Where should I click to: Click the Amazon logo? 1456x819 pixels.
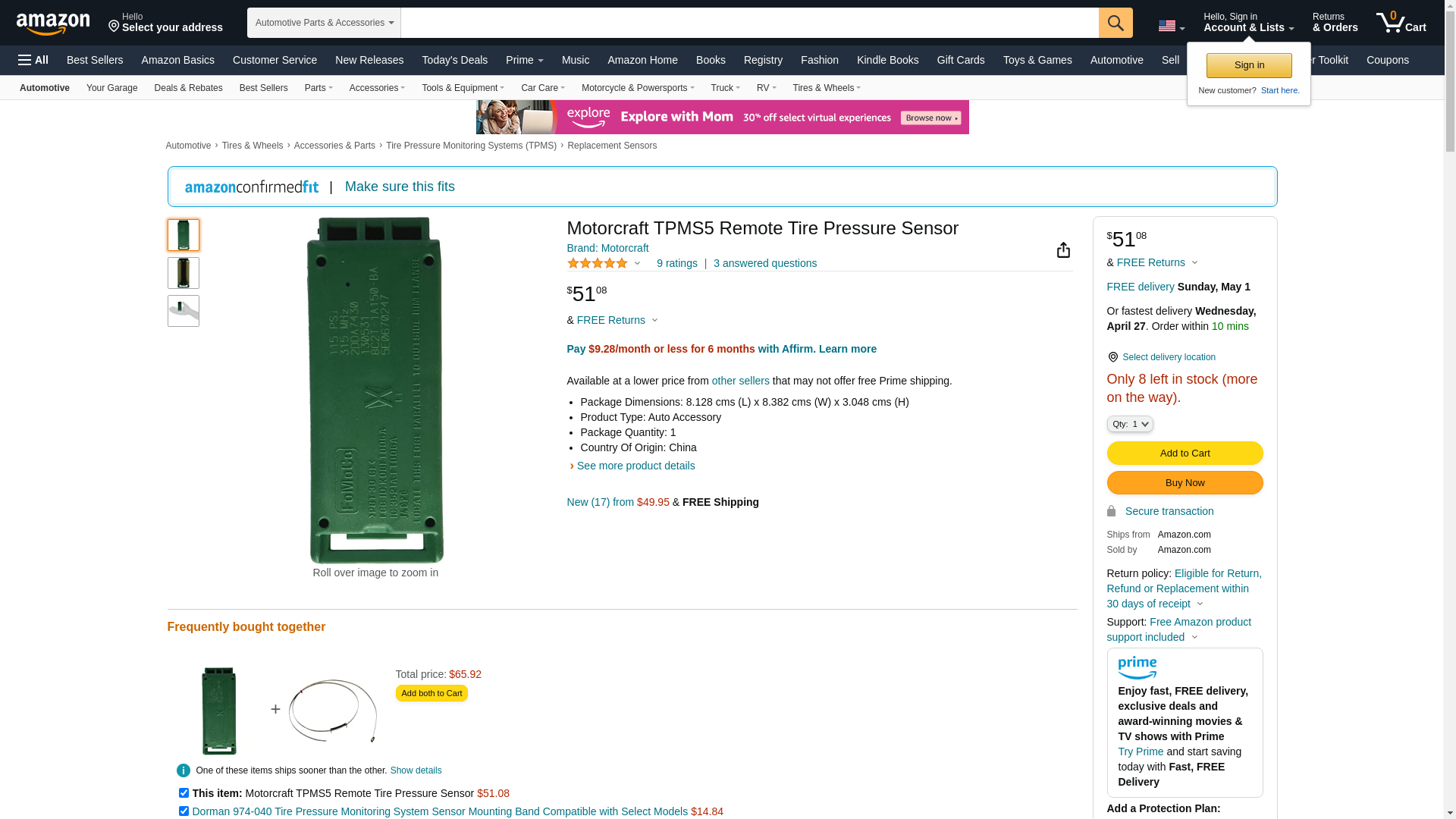(x=53, y=24)
